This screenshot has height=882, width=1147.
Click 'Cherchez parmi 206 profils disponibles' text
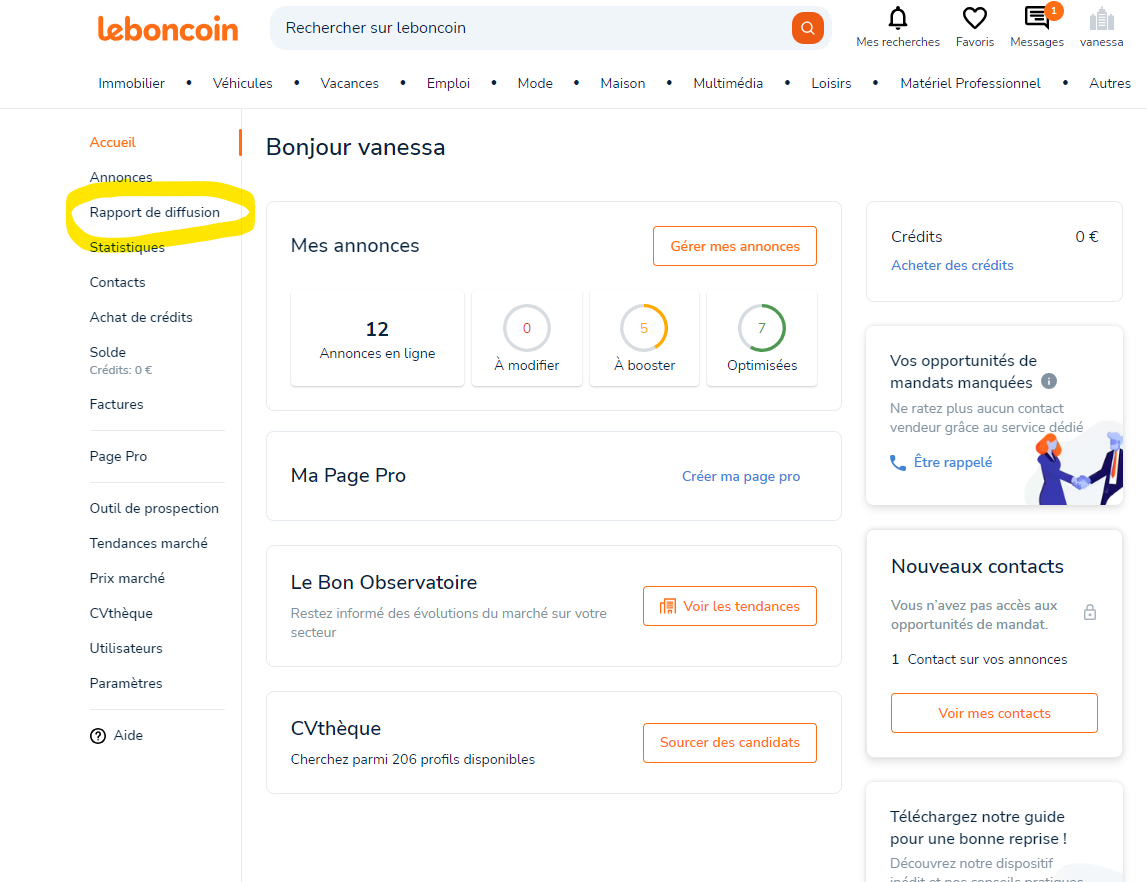pos(413,760)
